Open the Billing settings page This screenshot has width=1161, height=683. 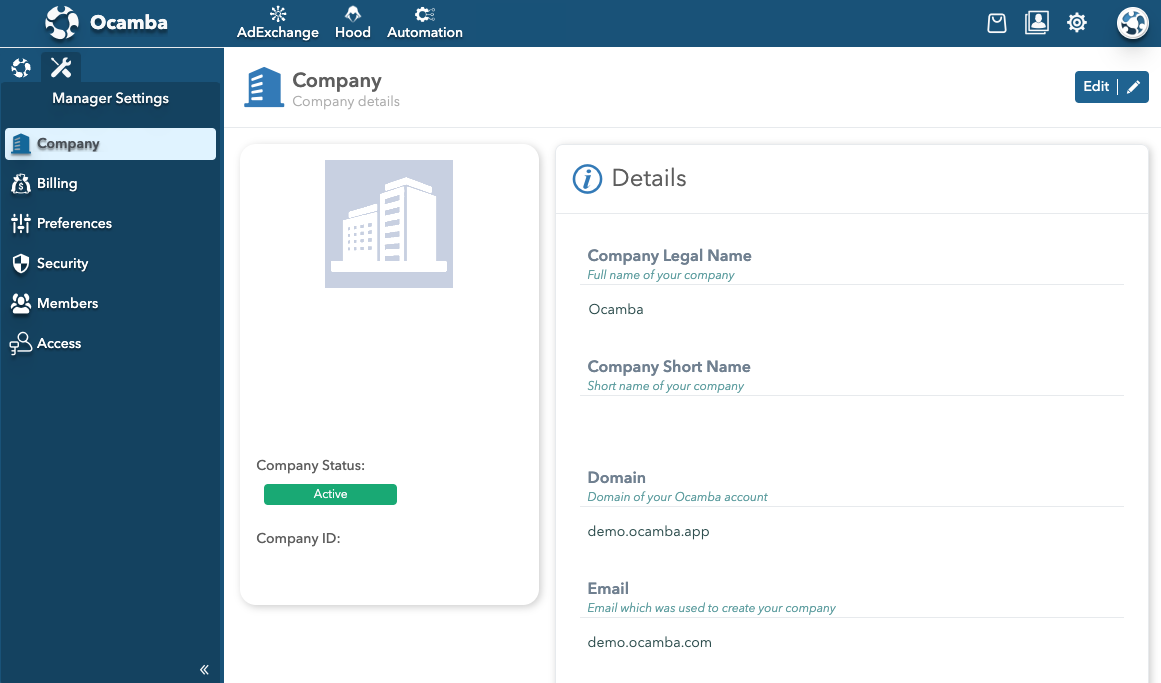[110, 184]
